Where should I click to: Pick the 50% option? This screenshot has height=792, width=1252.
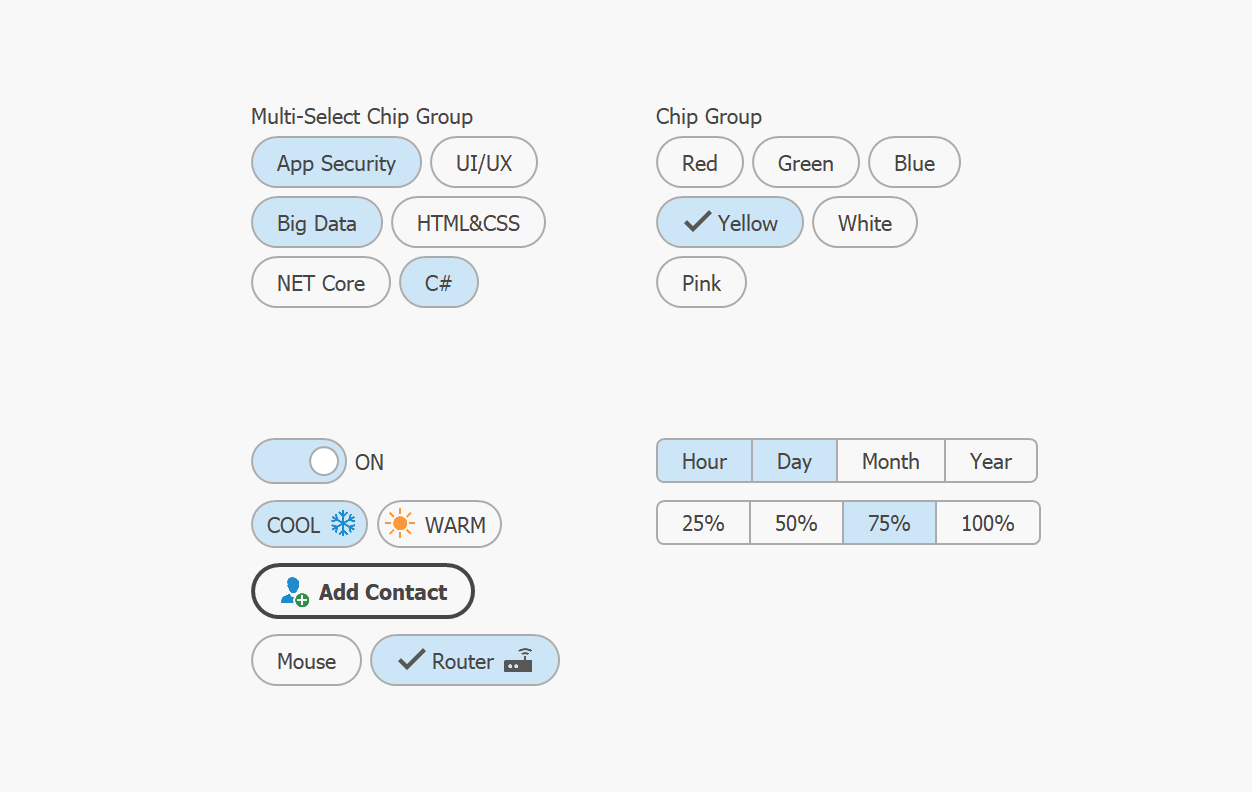coord(796,523)
